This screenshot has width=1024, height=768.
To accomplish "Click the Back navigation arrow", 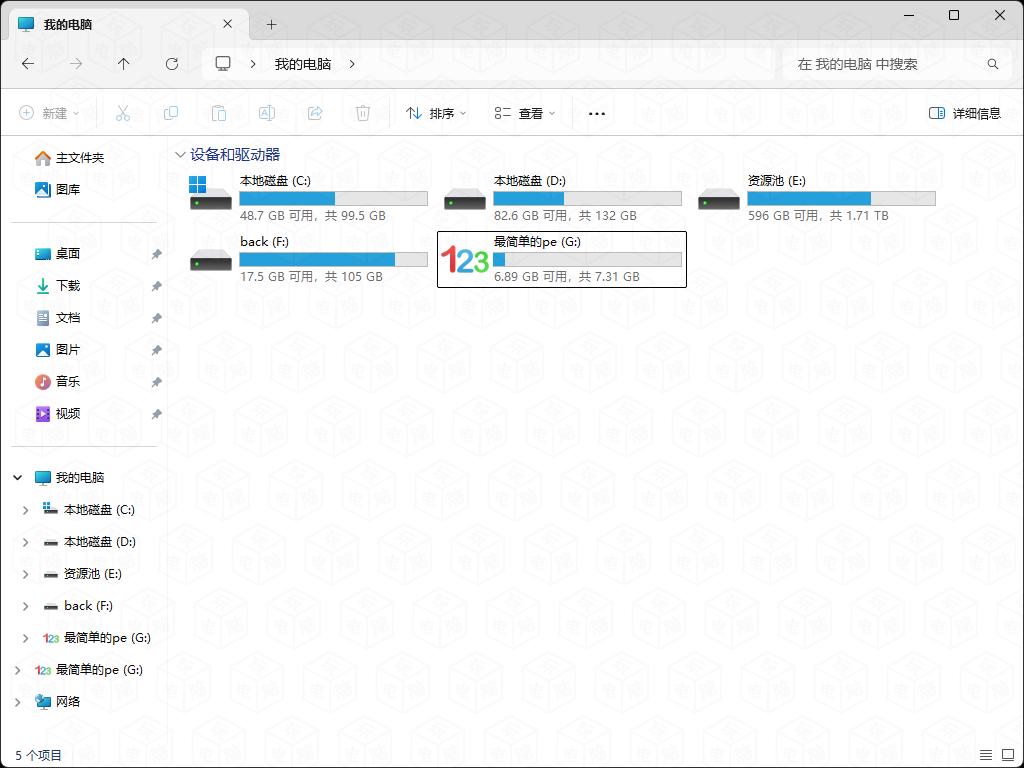I will coord(28,64).
